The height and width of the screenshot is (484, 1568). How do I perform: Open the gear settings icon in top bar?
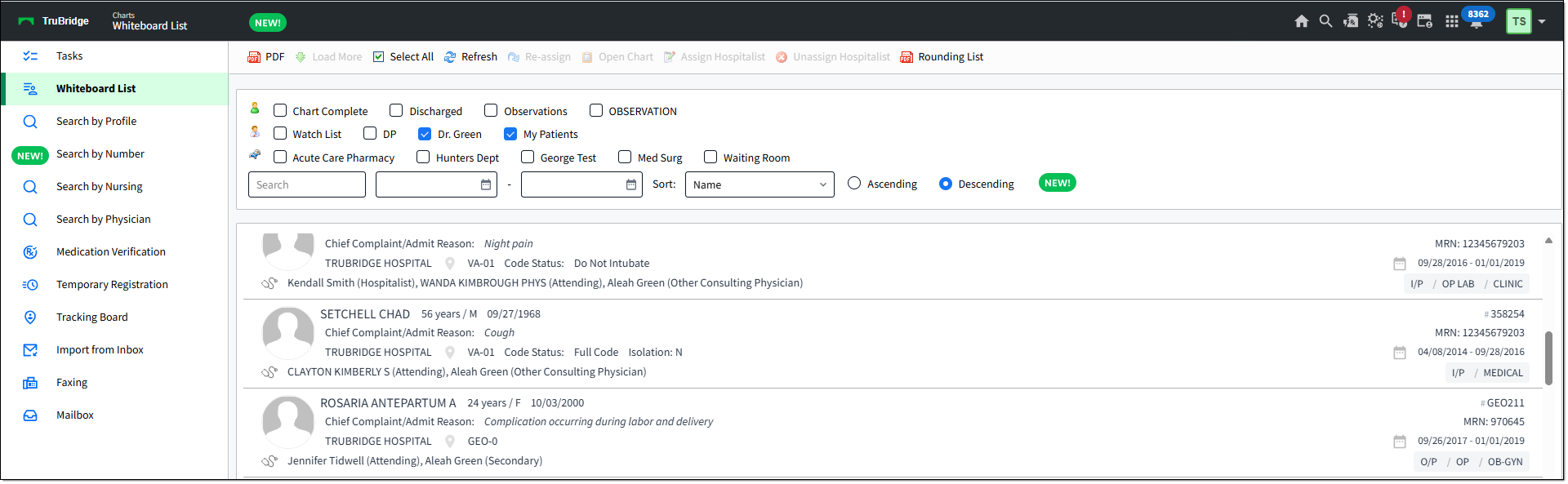[1375, 21]
